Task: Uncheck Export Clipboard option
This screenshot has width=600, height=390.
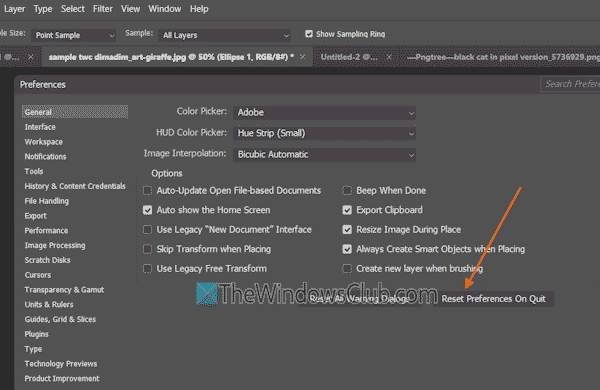Action: [x=347, y=210]
